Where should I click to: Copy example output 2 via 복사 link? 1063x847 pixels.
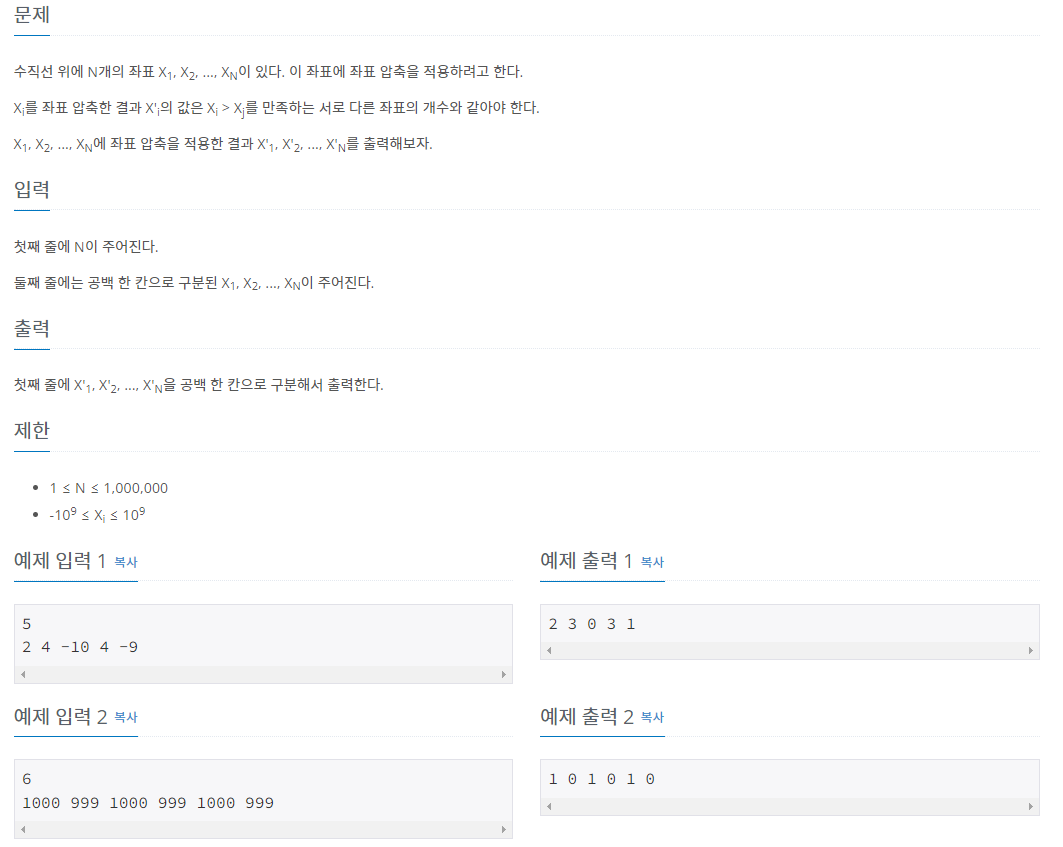[652, 717]
